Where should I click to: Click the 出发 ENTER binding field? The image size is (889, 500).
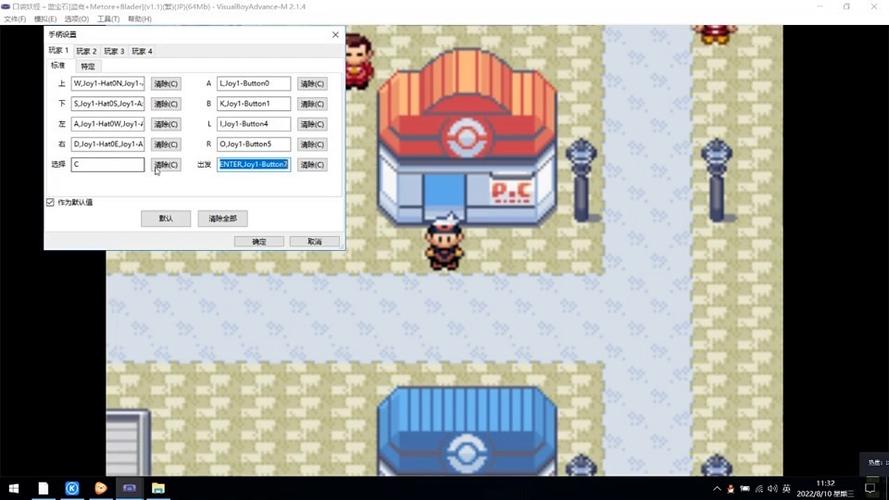click(254, 165)
